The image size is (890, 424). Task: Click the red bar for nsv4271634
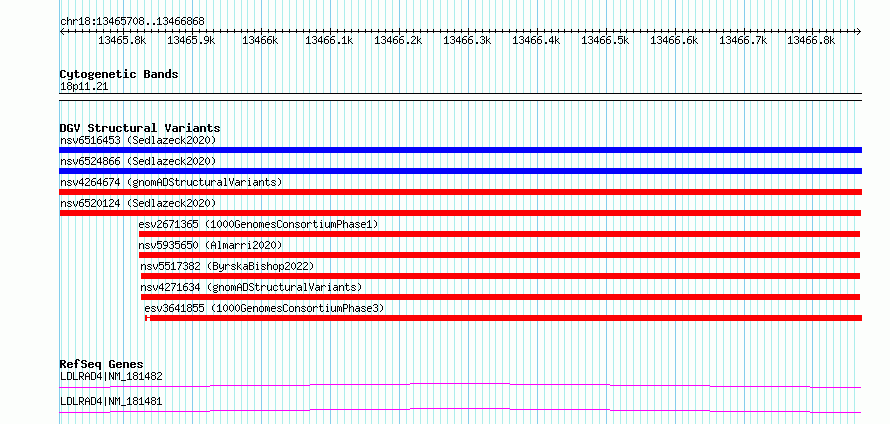coord(501,297)
